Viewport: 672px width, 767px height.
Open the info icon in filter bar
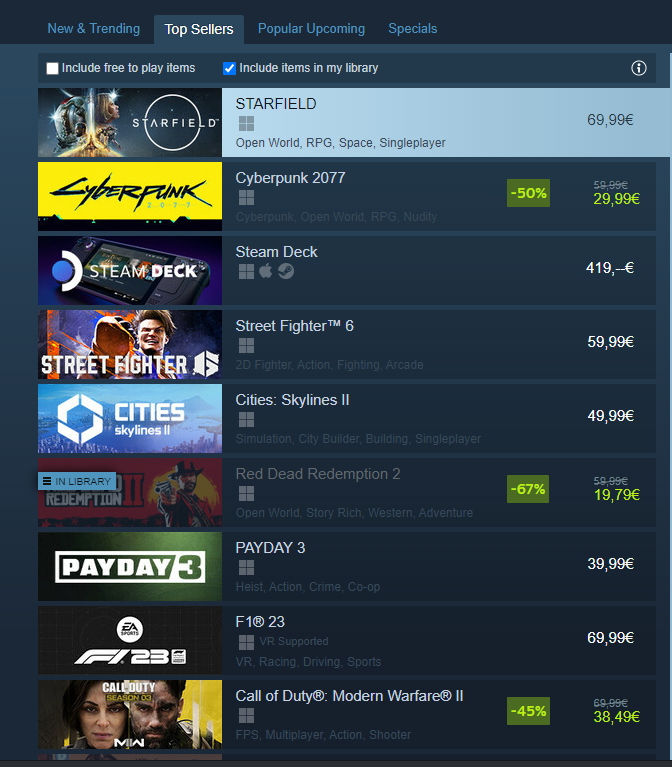pos(638,68)
